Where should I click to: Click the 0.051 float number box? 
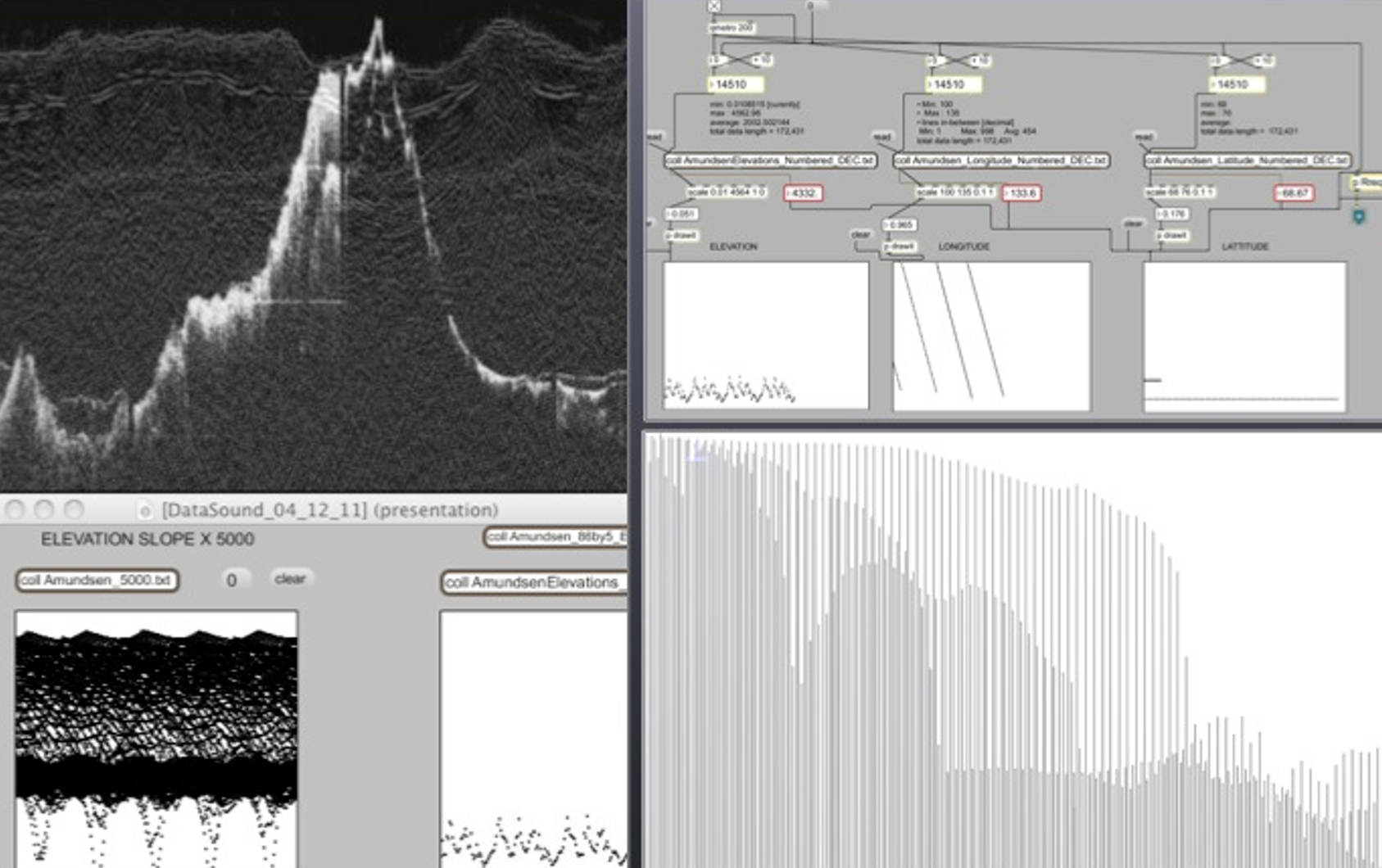coord(681,215)
